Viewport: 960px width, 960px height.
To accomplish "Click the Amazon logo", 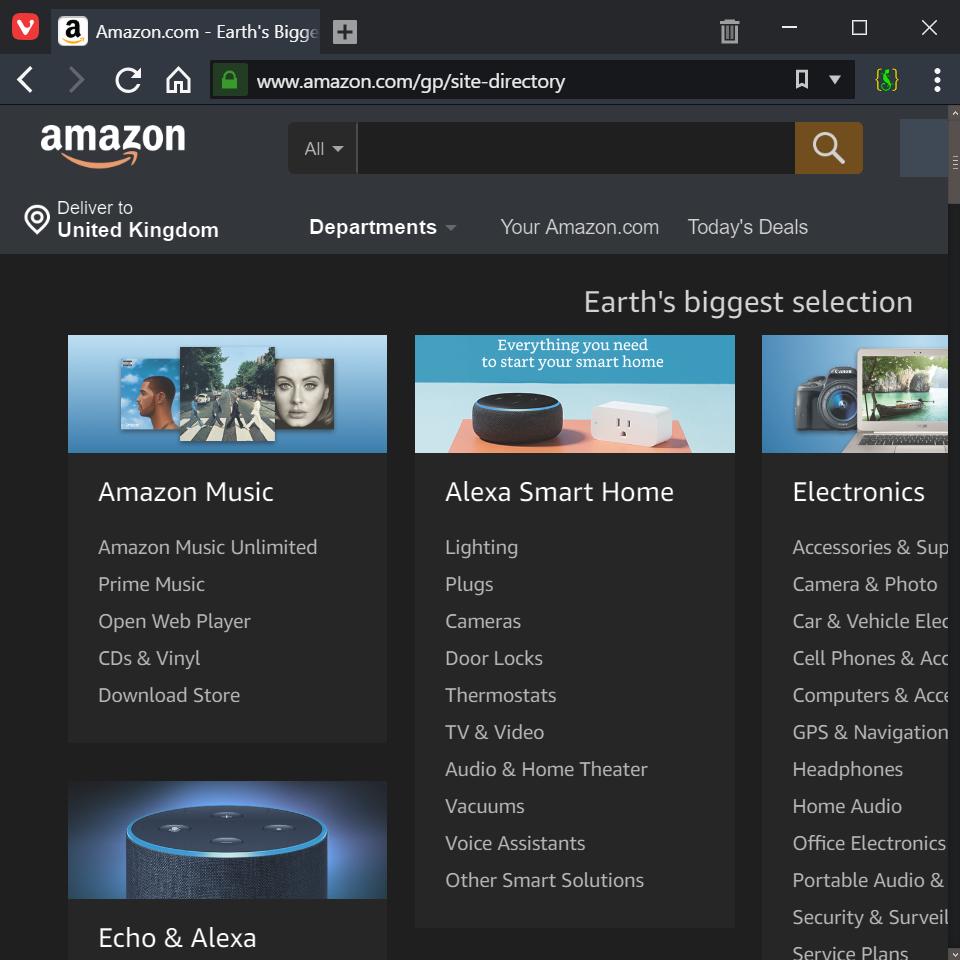I will [113, 144].
